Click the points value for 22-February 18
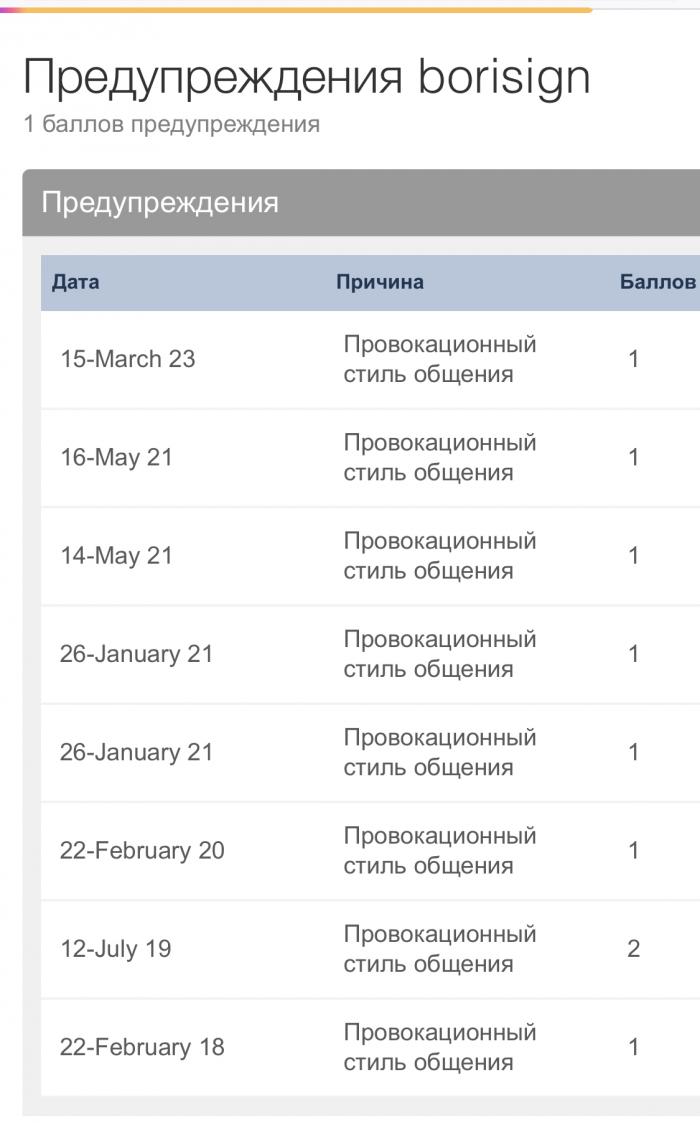The image size is (700, 1123). (633, 1047)
